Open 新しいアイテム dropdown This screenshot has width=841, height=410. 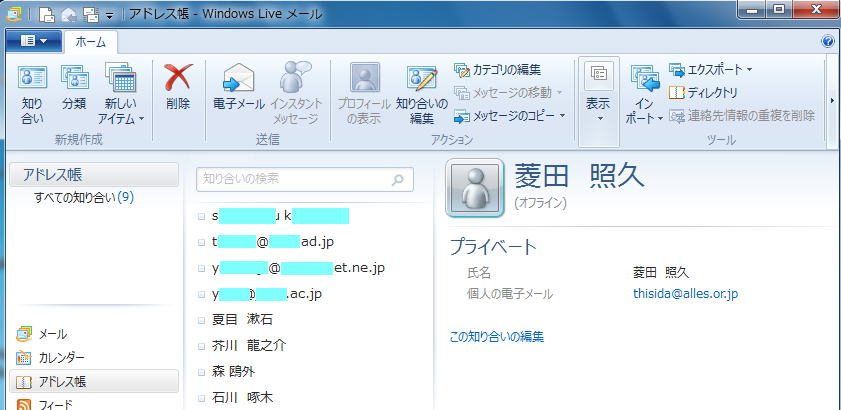click(x=121, y=95)
